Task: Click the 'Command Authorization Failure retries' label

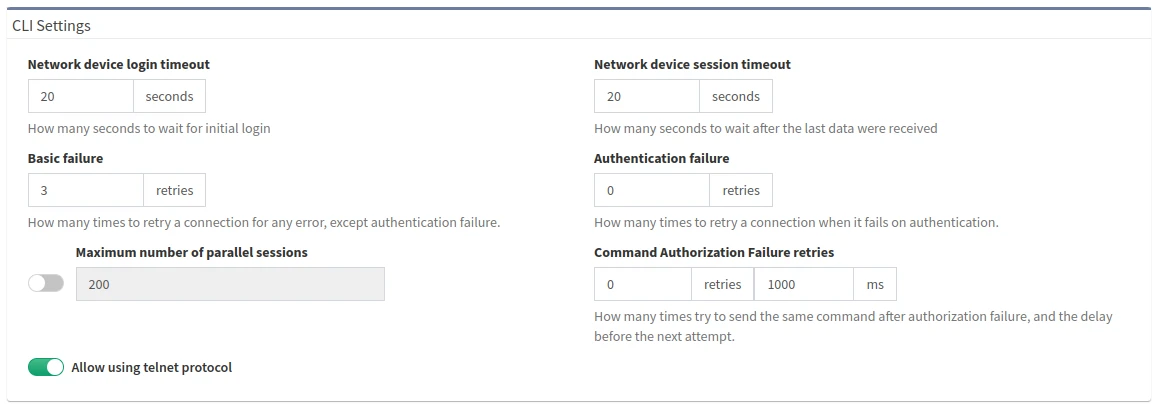Action: (713, 252)
